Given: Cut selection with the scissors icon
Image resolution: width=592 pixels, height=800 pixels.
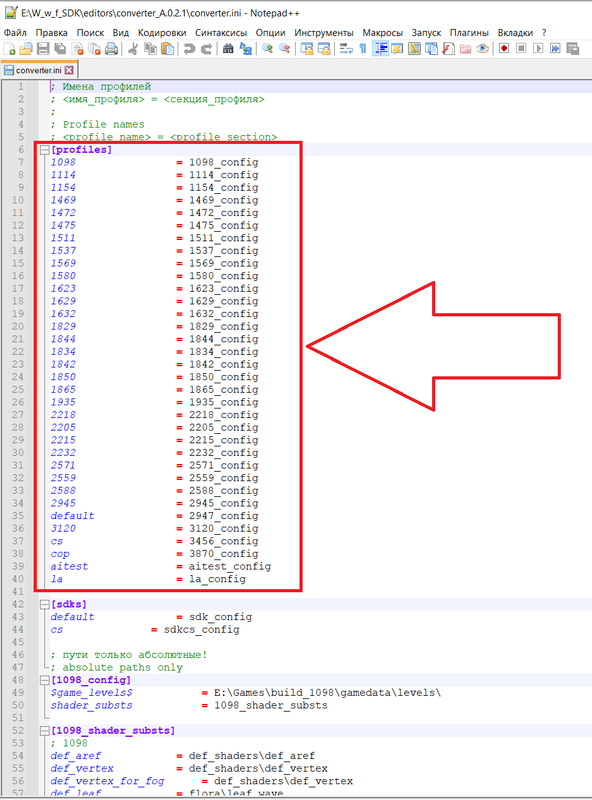Looking at the screenshot, I should [133, 49].
